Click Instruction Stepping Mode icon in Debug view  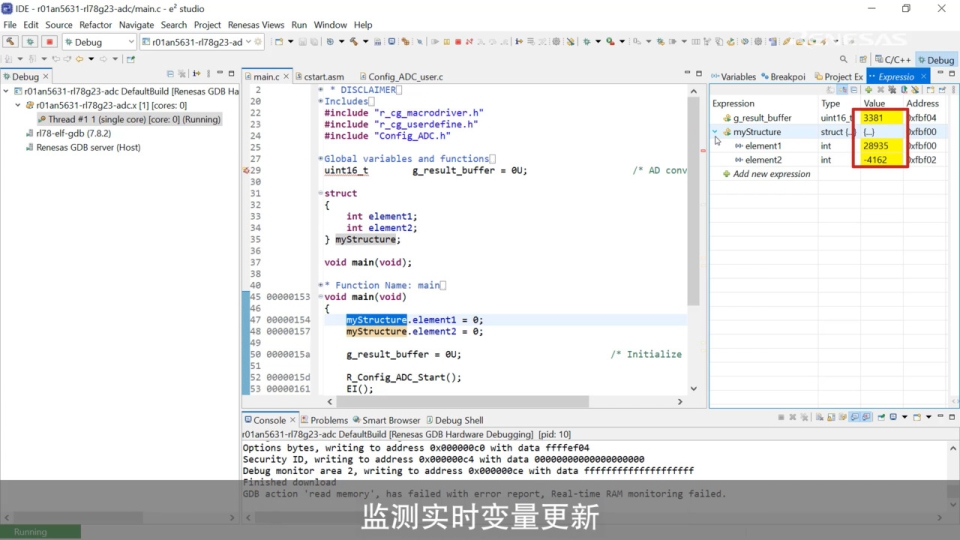197,73
